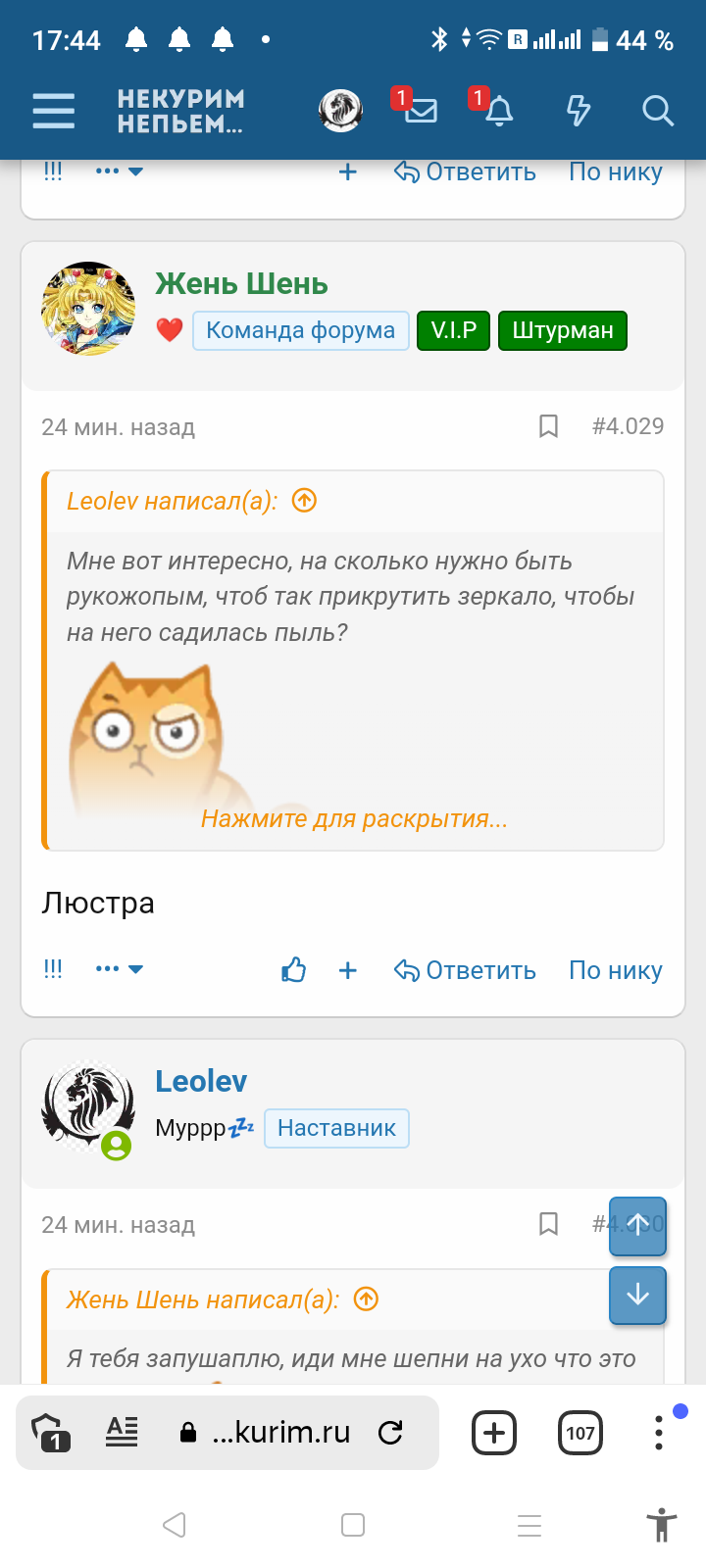The image size is (706, 1568).
Task: Expand the three-dots menu under Люстра post
Action: (x=119, y=969)
